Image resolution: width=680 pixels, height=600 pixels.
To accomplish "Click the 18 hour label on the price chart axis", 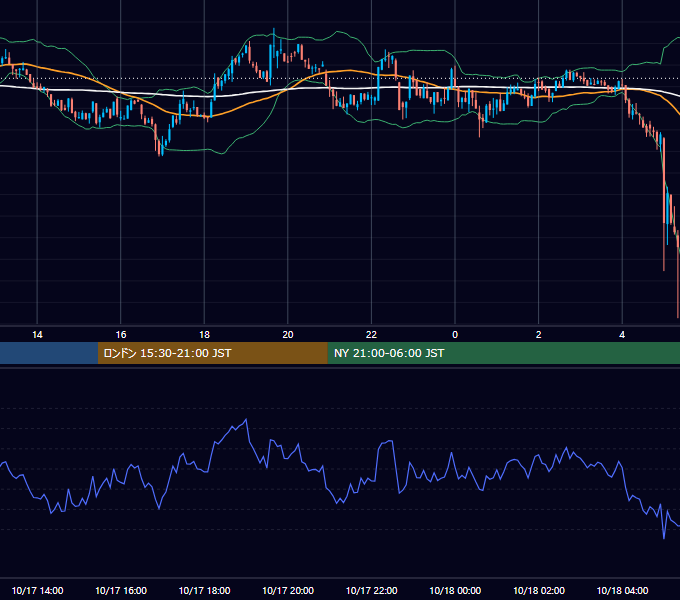I will (204, 335).
